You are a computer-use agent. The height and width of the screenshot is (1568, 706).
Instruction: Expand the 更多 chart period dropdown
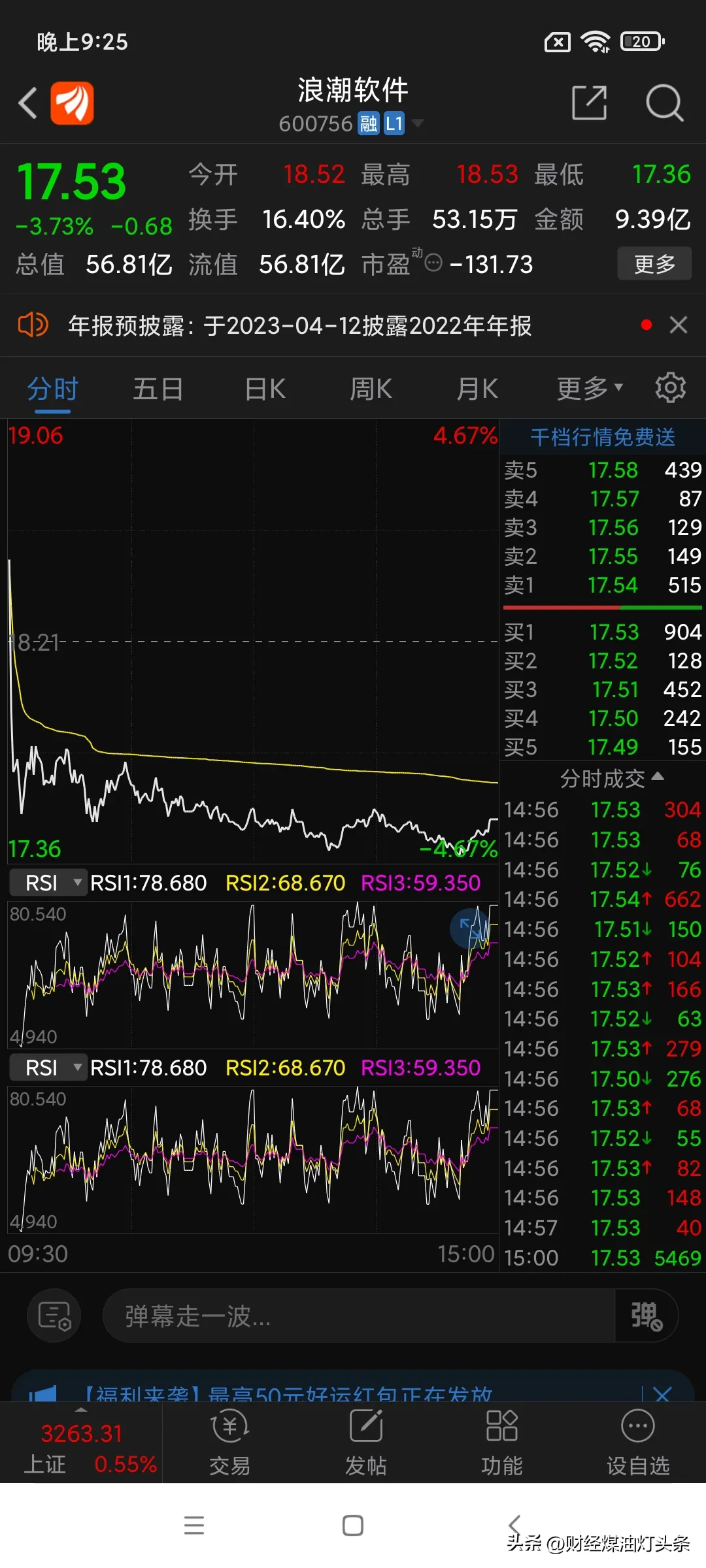click(589, 389)
